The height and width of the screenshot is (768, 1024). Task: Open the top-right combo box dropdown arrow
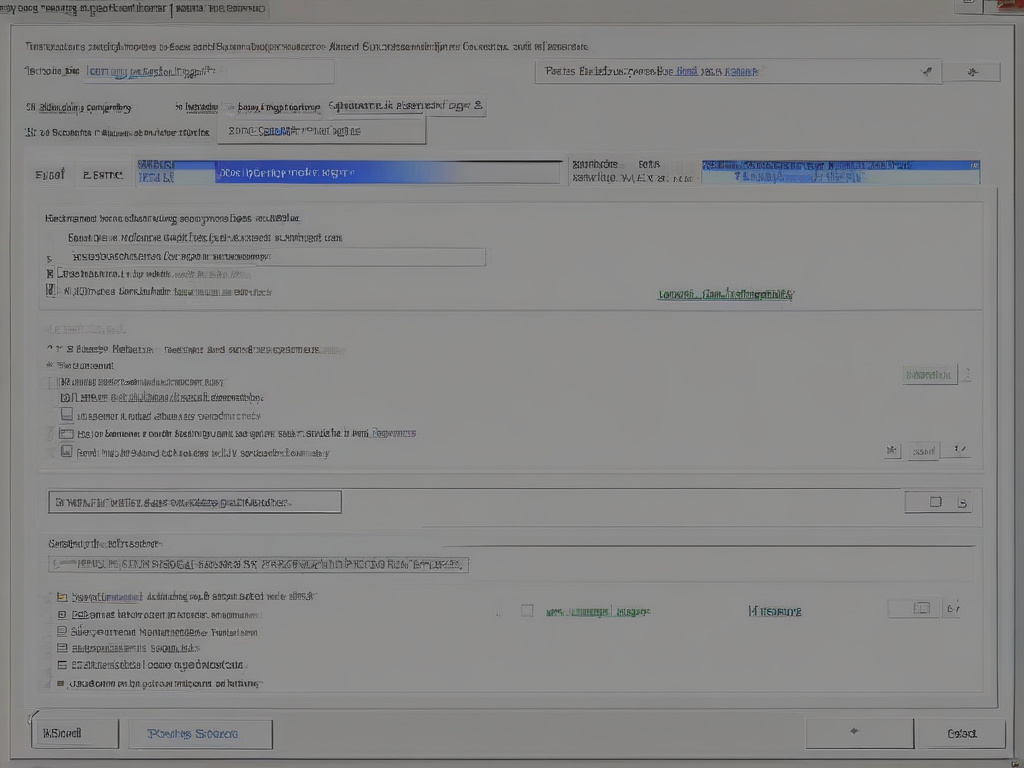coord(926,72)
